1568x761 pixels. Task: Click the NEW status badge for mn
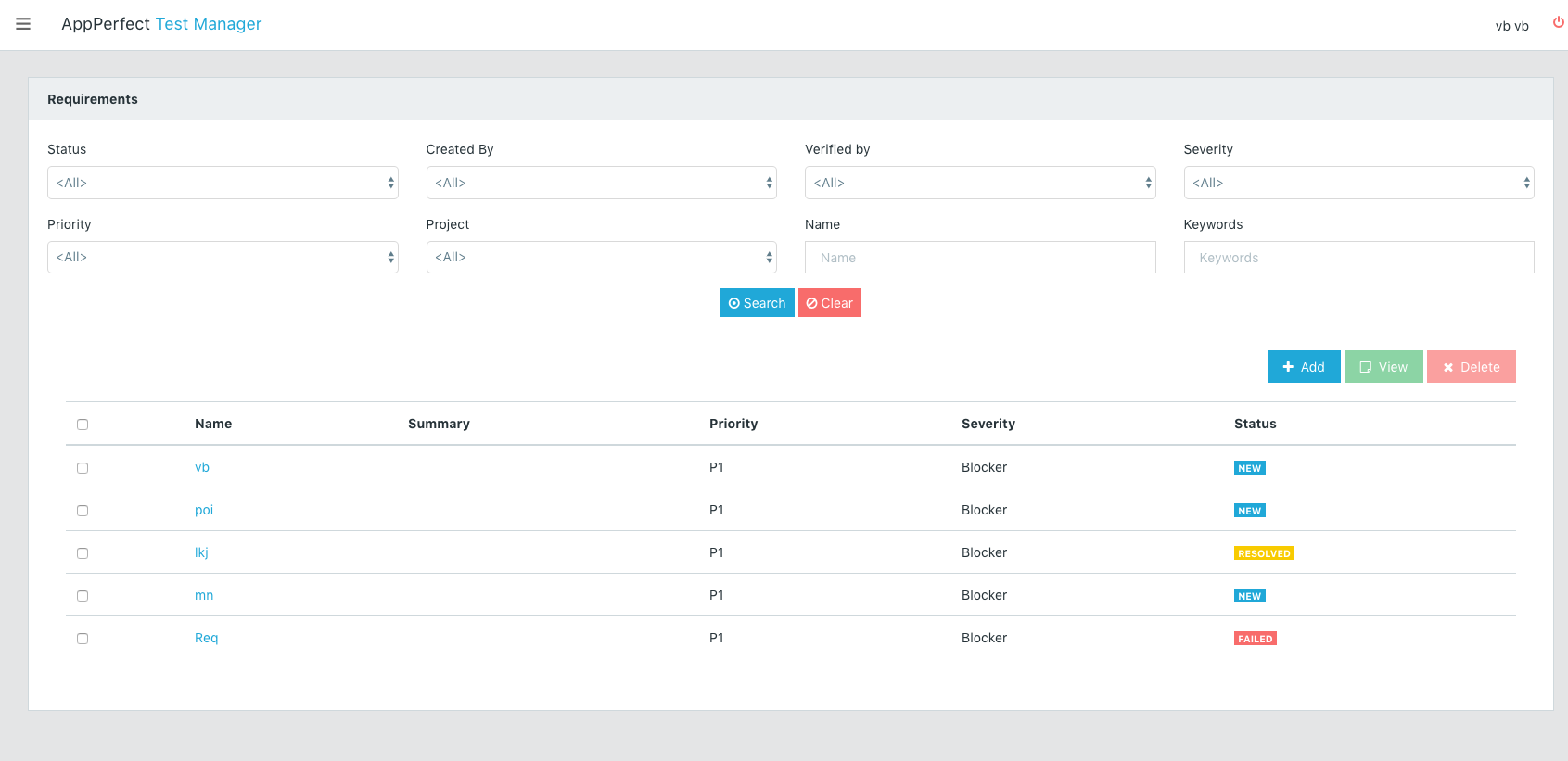click(1250, 596)
